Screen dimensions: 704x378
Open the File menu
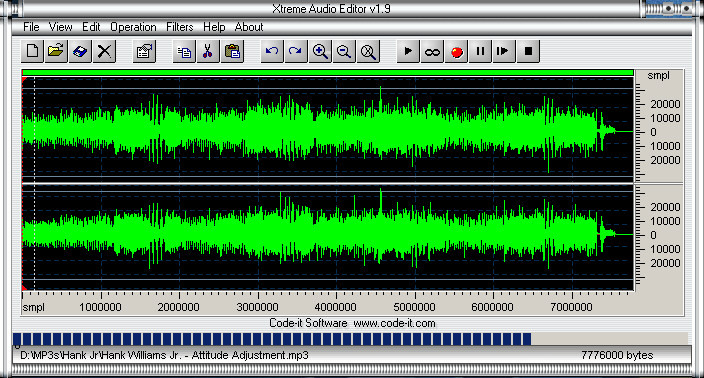tap(31, 27)
